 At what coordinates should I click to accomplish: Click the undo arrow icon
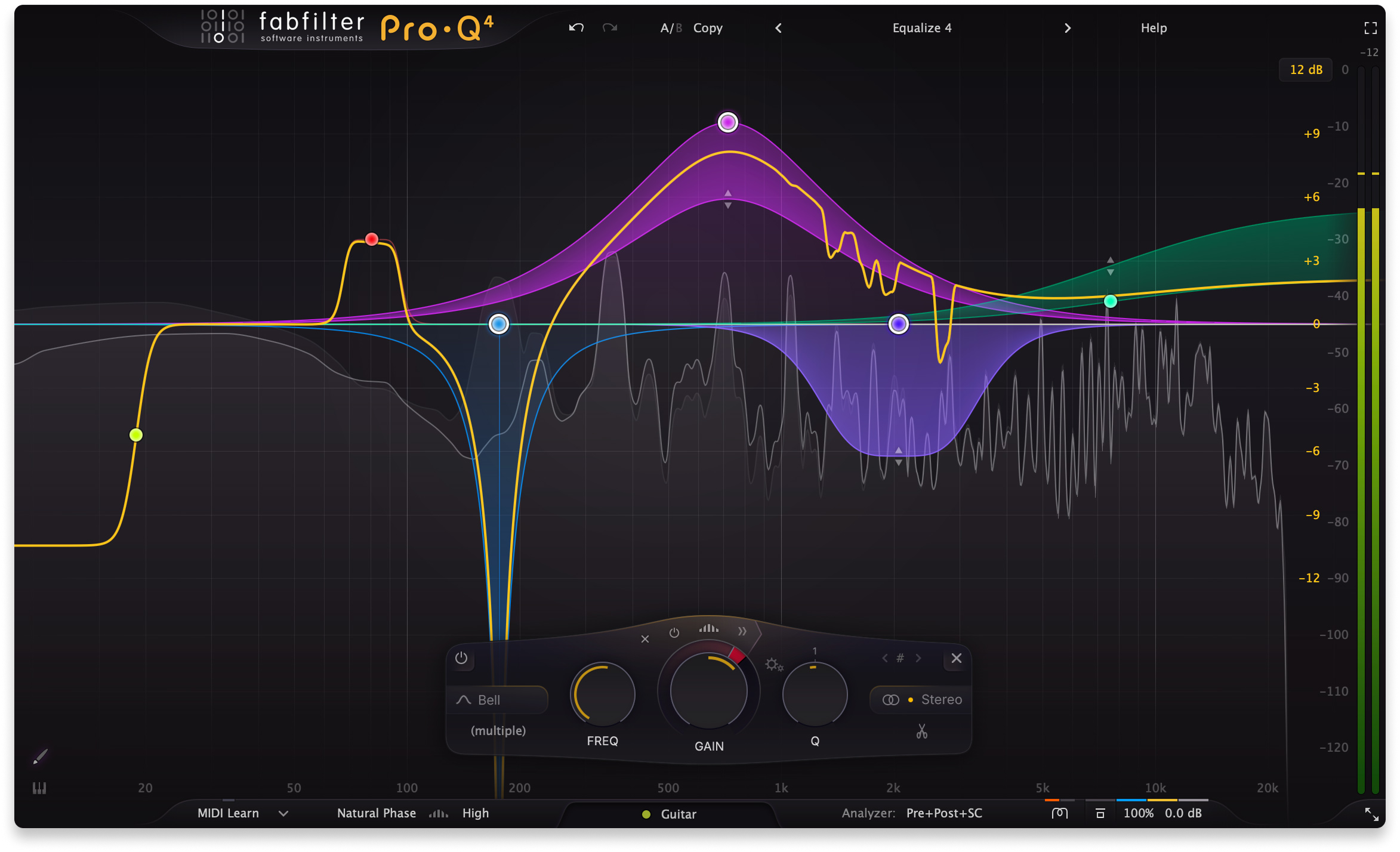[x=576, y=28]
